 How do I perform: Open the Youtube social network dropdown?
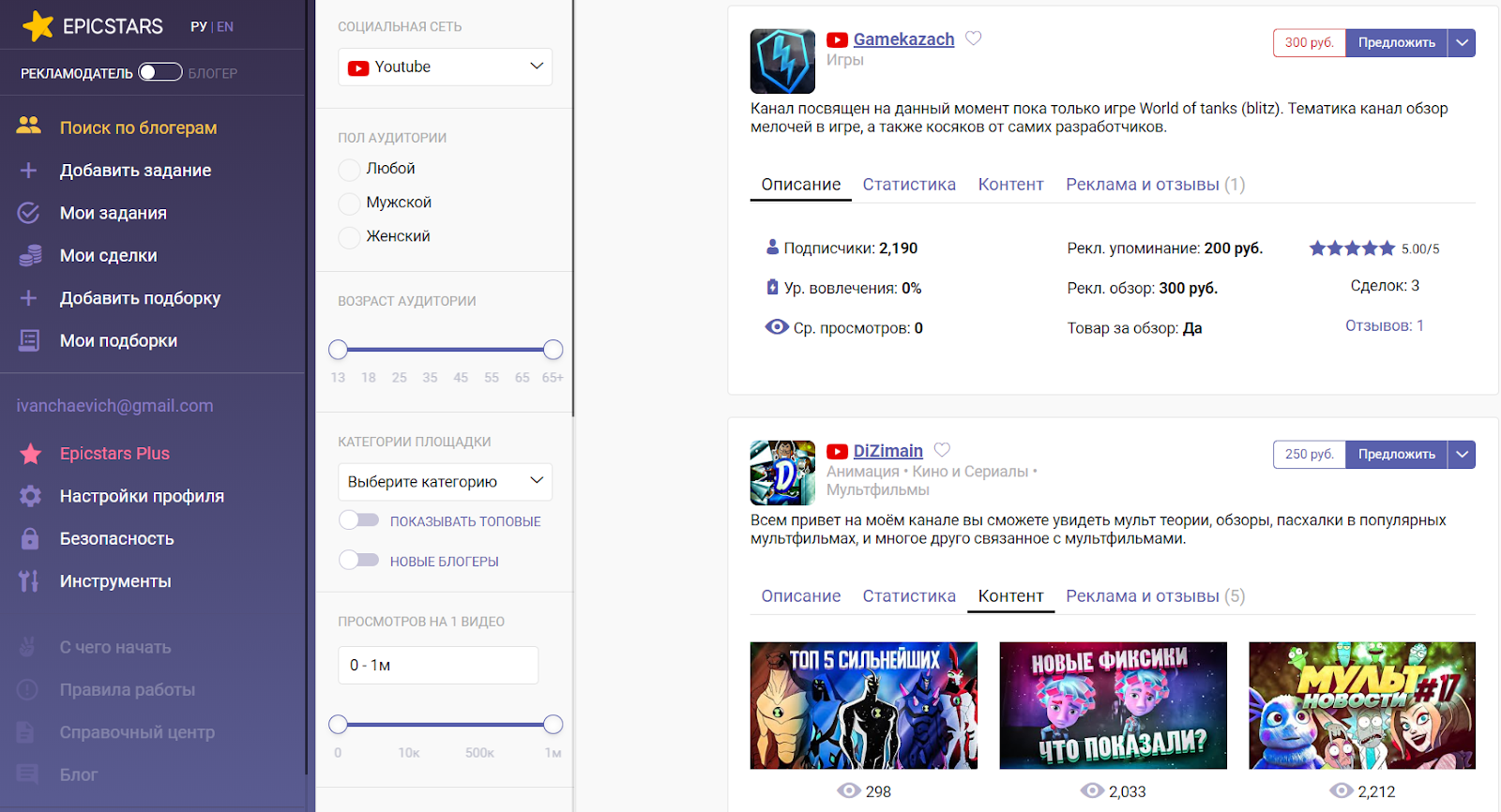tap(445, 67)
